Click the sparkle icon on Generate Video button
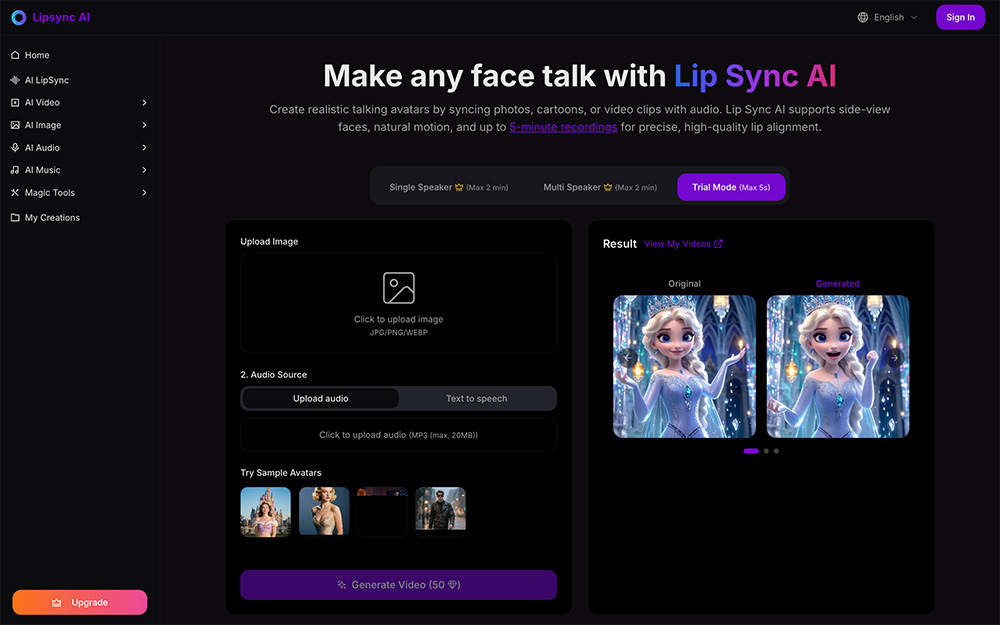 click(x=342, y=585)
